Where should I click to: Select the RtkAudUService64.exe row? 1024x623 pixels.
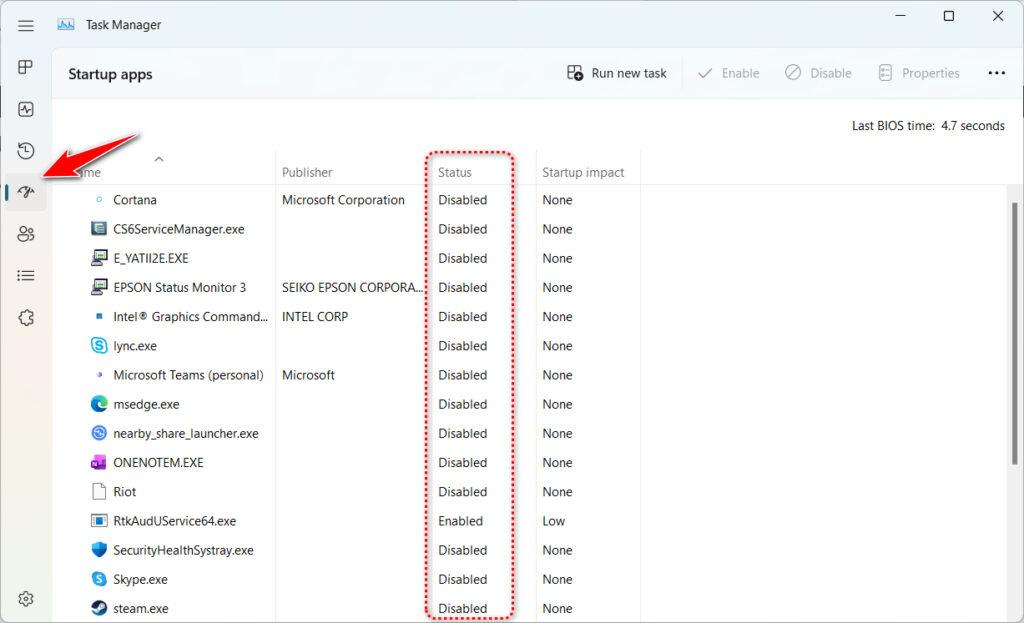175,521
